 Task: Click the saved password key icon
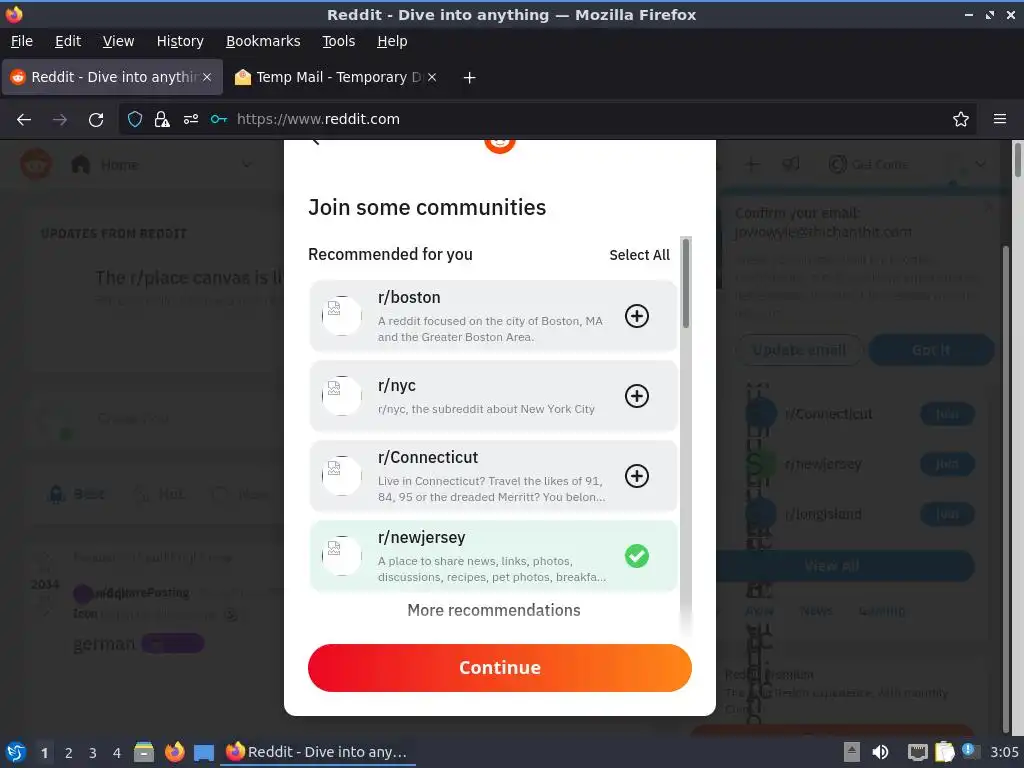point(219,119)
